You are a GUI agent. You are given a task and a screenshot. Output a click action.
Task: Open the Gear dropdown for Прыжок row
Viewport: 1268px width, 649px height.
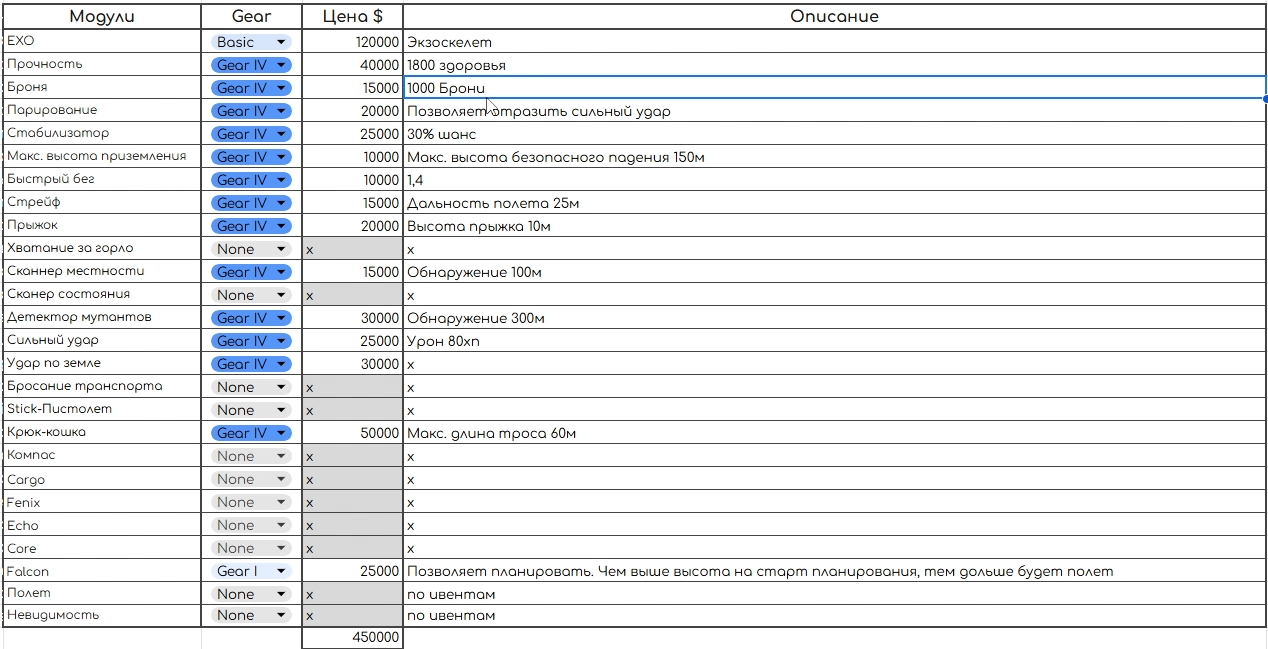click(251, 226)
